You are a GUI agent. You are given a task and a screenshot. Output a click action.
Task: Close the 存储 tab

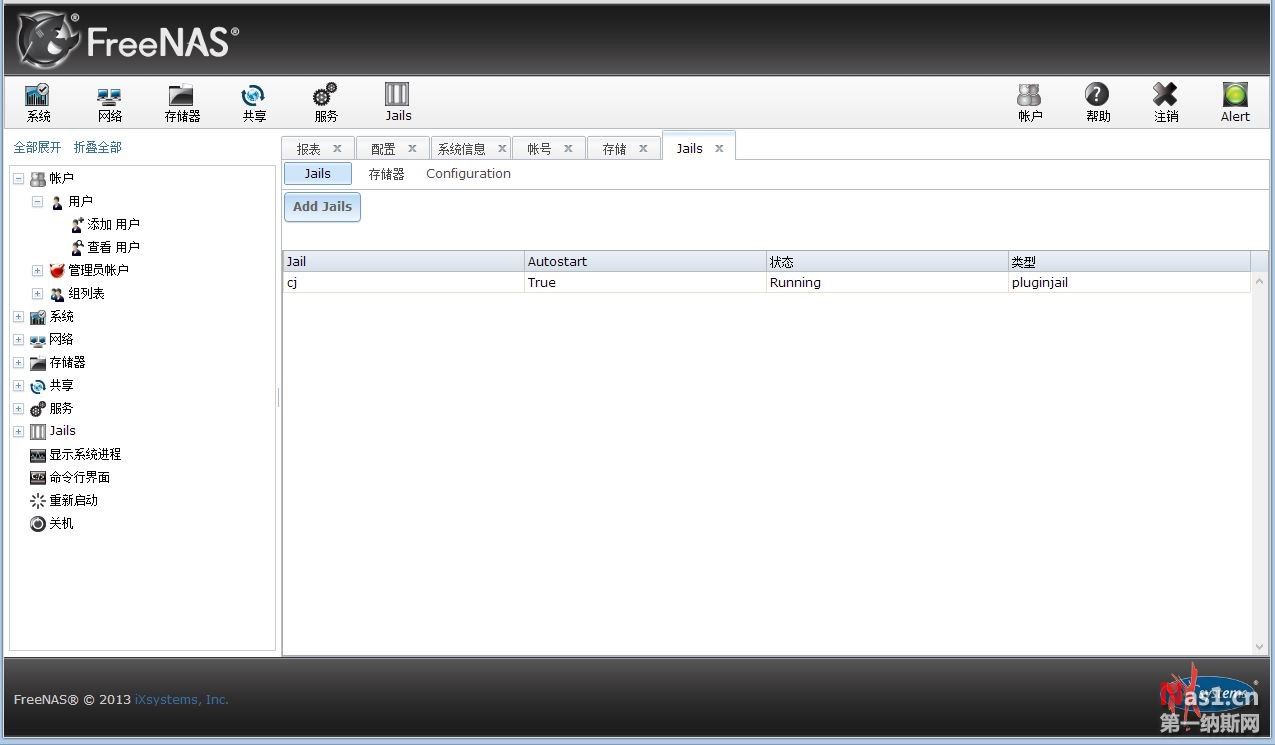point(643,148)
